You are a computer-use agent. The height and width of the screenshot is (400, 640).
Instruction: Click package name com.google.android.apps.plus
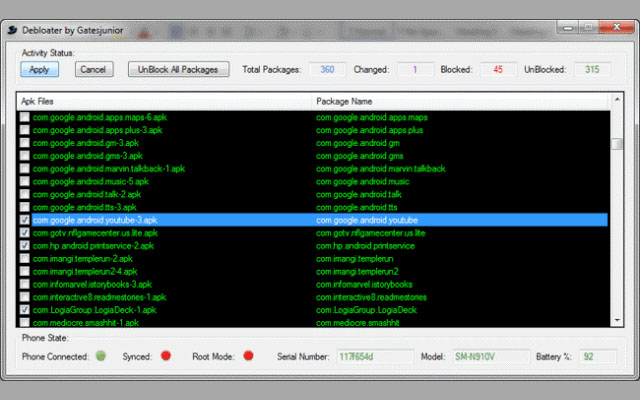tap(369, 130)
